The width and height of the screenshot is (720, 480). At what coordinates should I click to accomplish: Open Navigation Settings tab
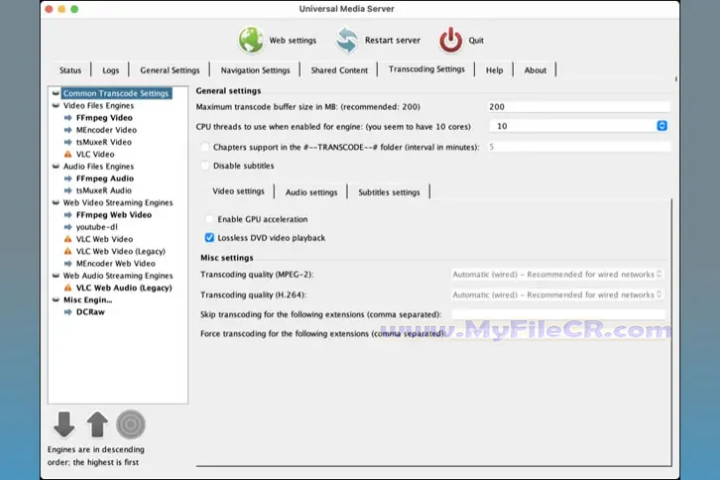point(255,70)
